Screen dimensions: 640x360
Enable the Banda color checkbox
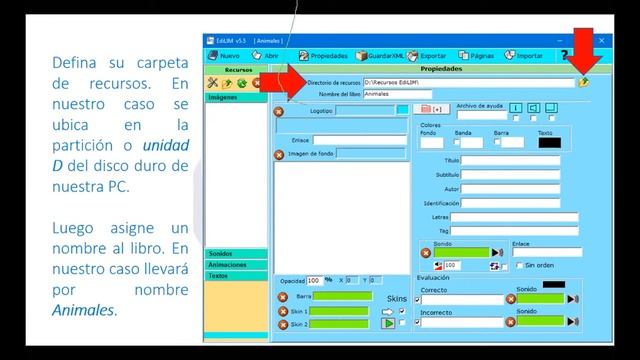pos(457,142)
